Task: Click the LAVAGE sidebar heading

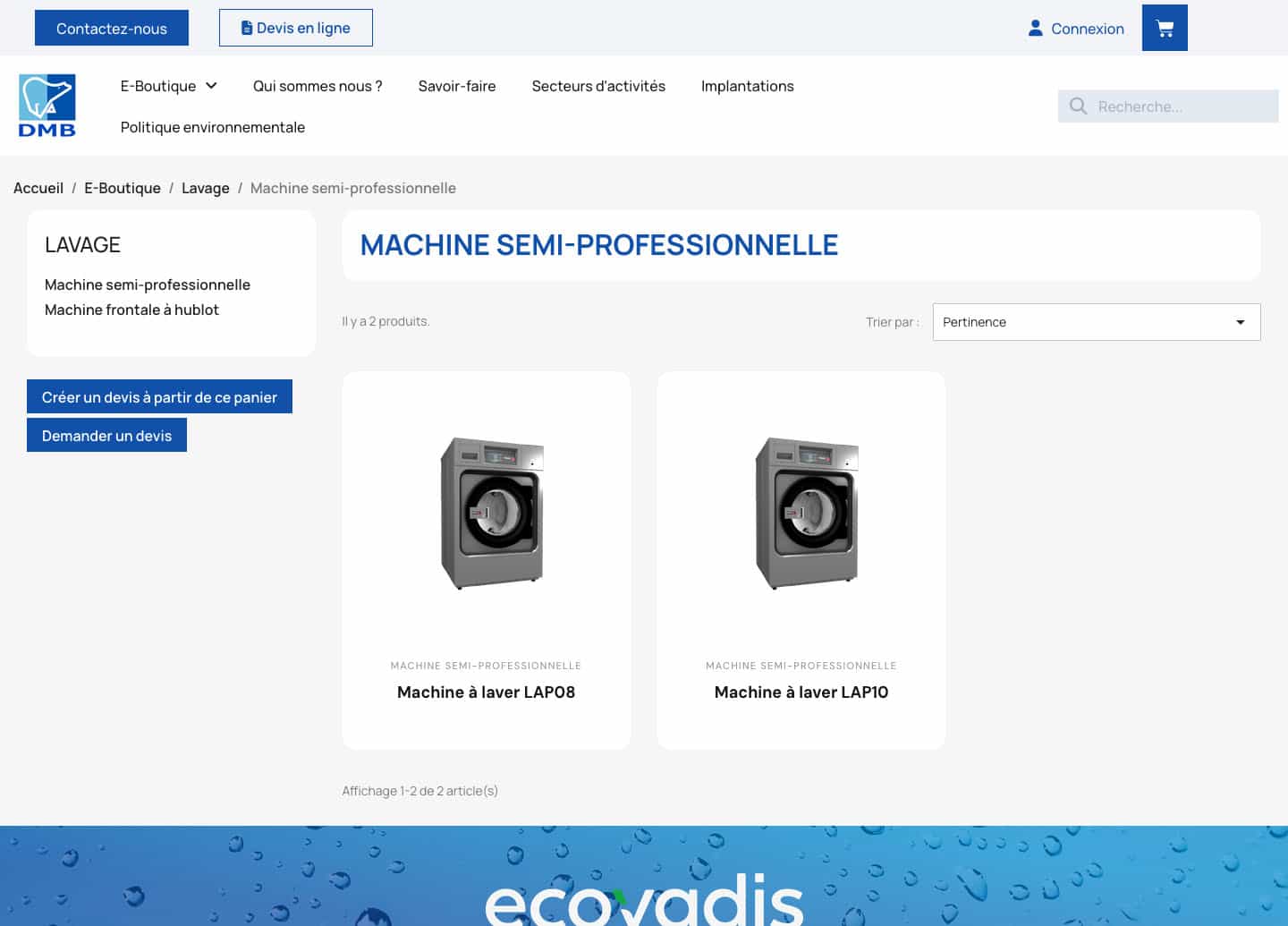Action: (x=82, y=244)
